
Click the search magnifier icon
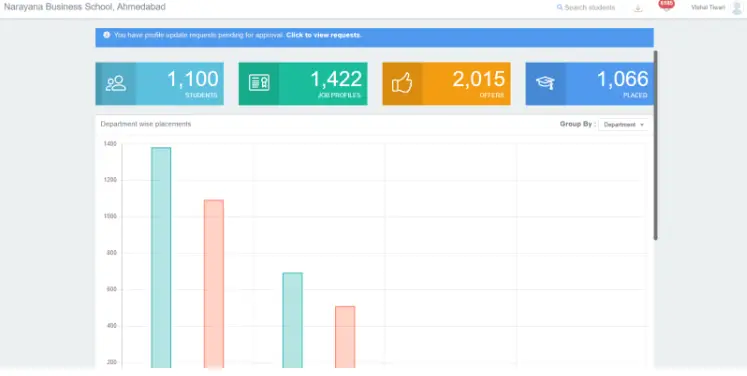[559, 7]
